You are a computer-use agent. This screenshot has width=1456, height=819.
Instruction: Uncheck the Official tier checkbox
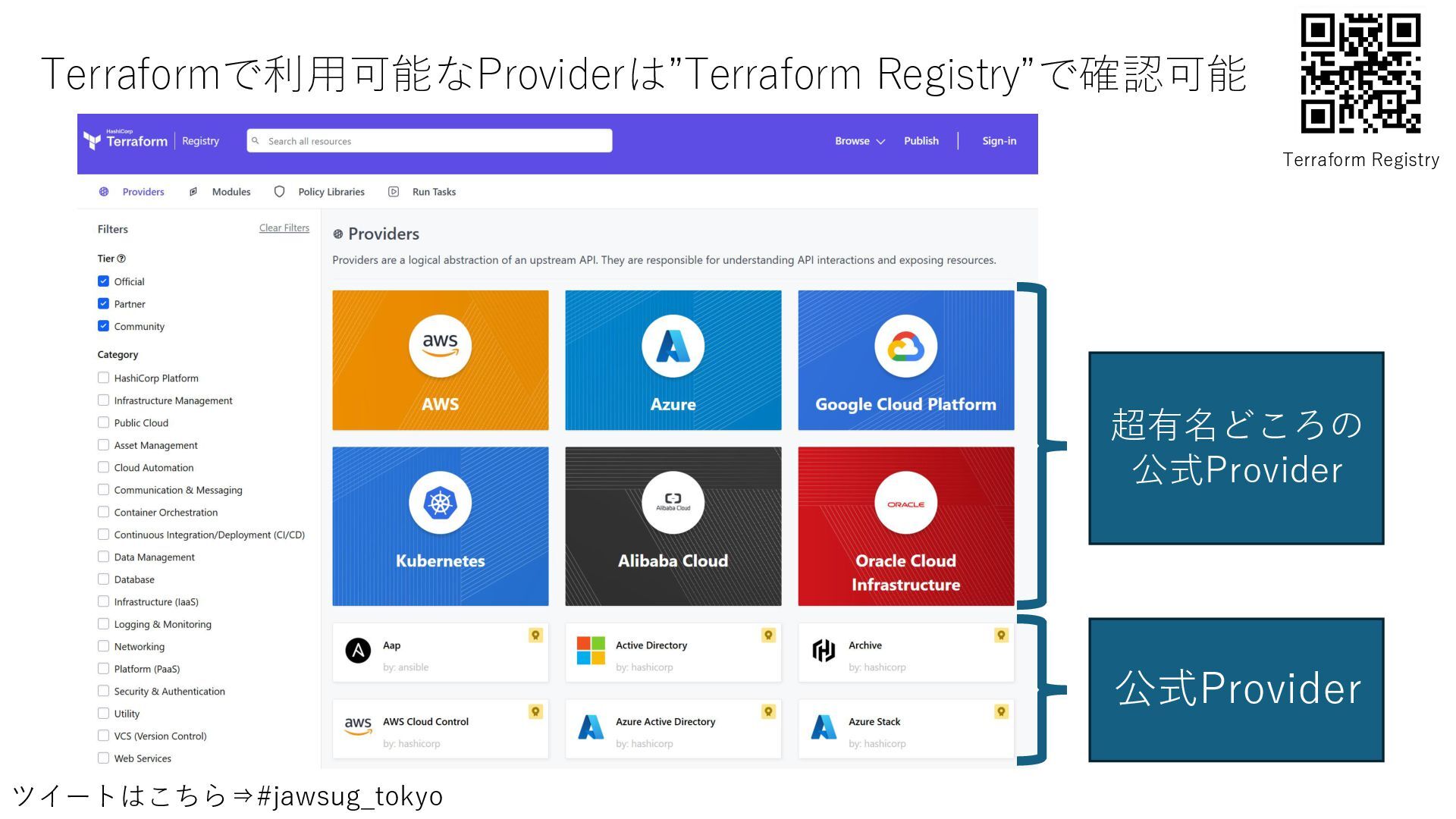click(103, 281)
